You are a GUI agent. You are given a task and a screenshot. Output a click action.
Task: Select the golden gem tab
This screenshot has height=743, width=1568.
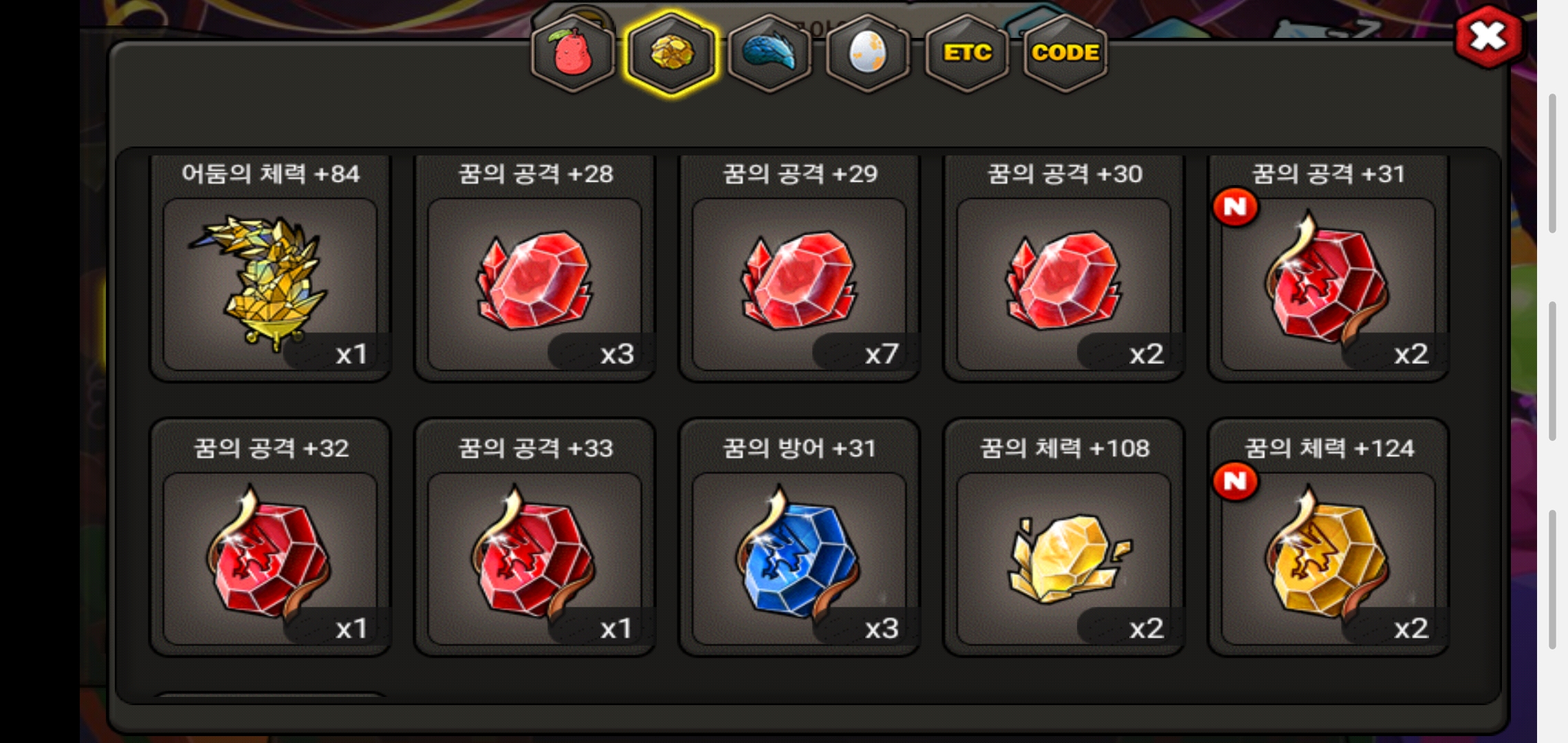pos(671,54)
